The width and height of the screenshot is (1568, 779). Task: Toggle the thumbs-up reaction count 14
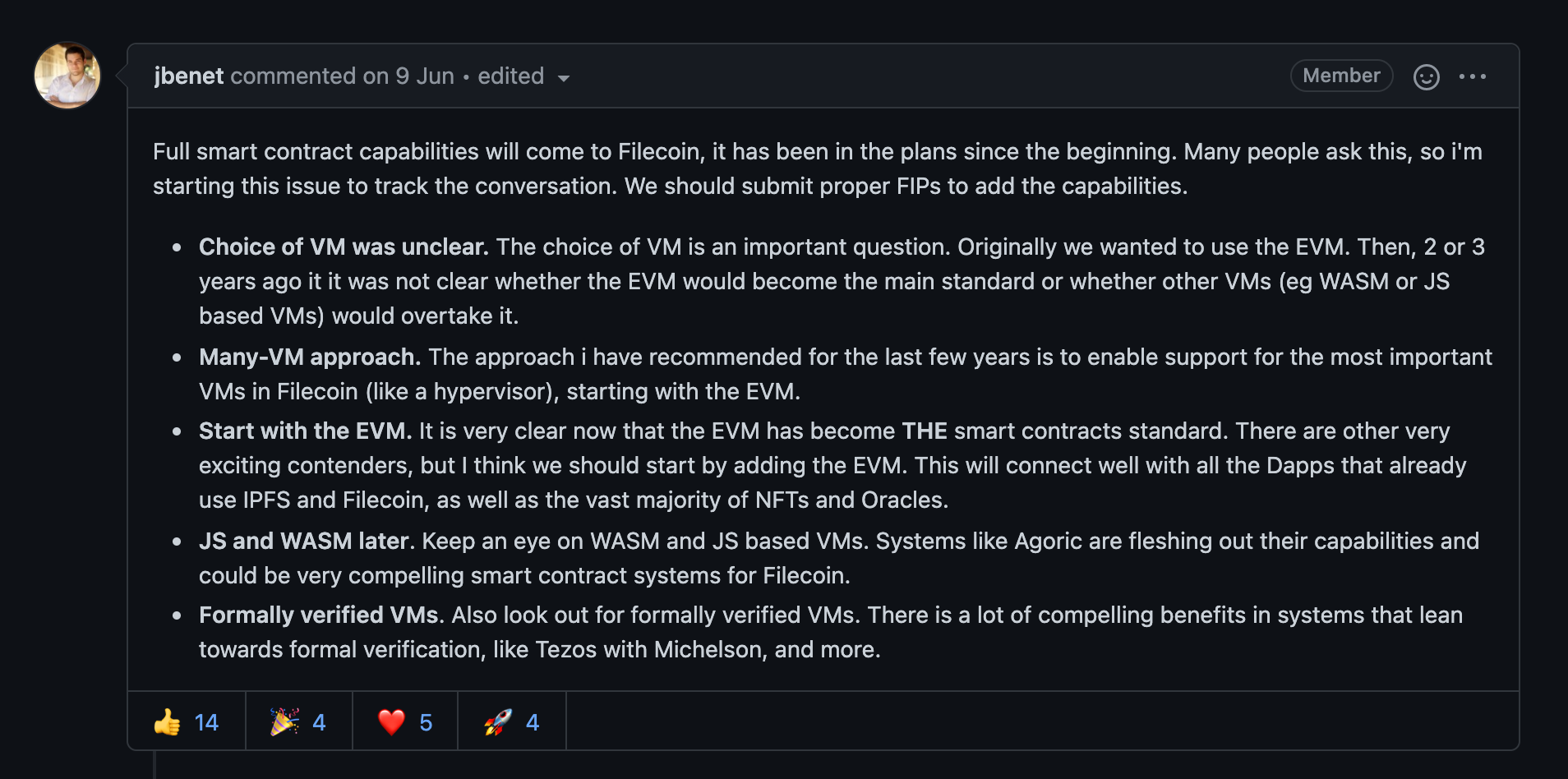pos(206,722)
